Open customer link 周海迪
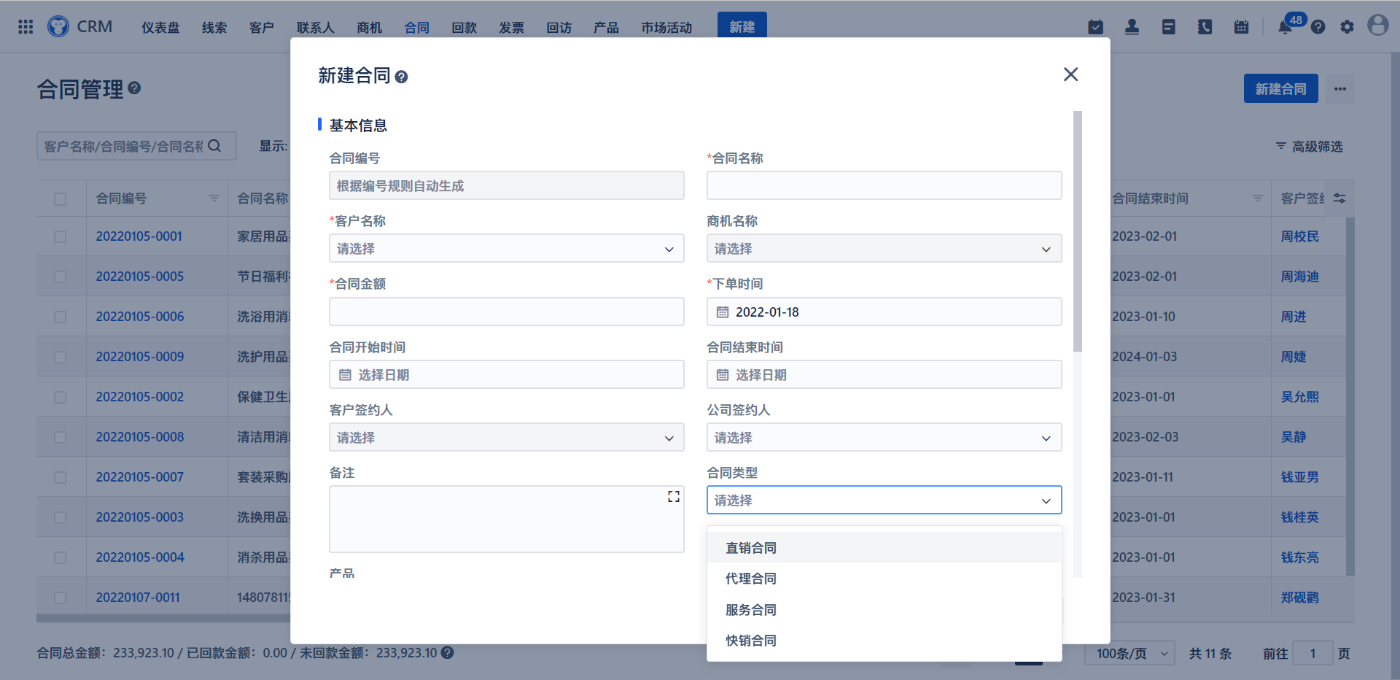The height and width of the screenshot is (680, 1400). click(1300, 277)
